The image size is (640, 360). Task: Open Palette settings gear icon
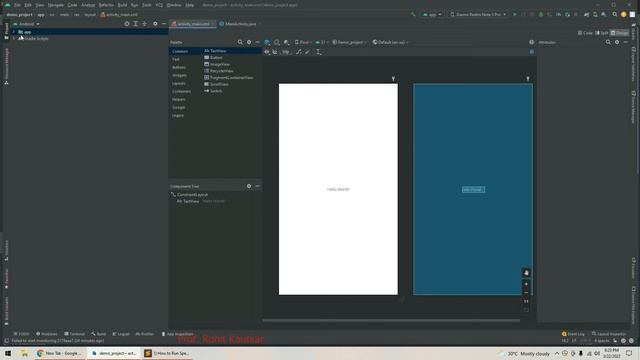tap(249, 42)
